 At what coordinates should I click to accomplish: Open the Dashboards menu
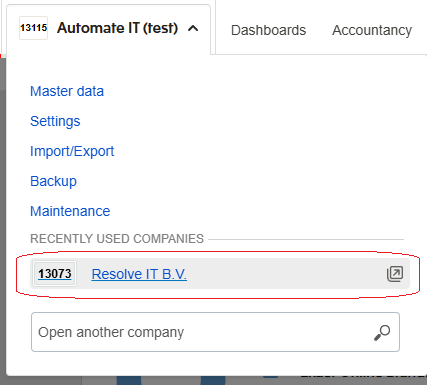tap(268, 30)
